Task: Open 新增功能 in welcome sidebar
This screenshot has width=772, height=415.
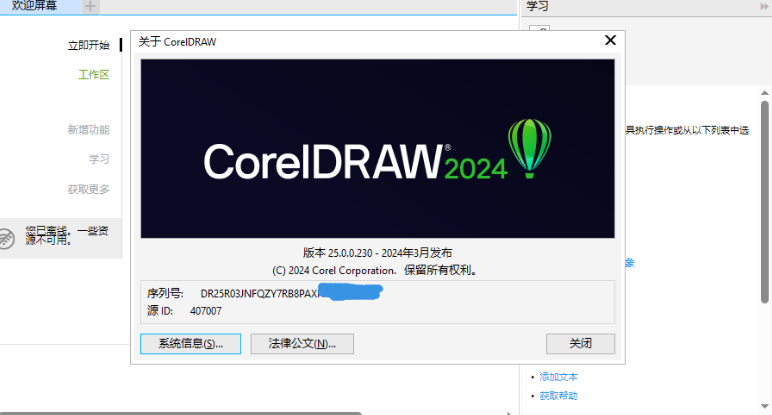Action: (89, 129)
